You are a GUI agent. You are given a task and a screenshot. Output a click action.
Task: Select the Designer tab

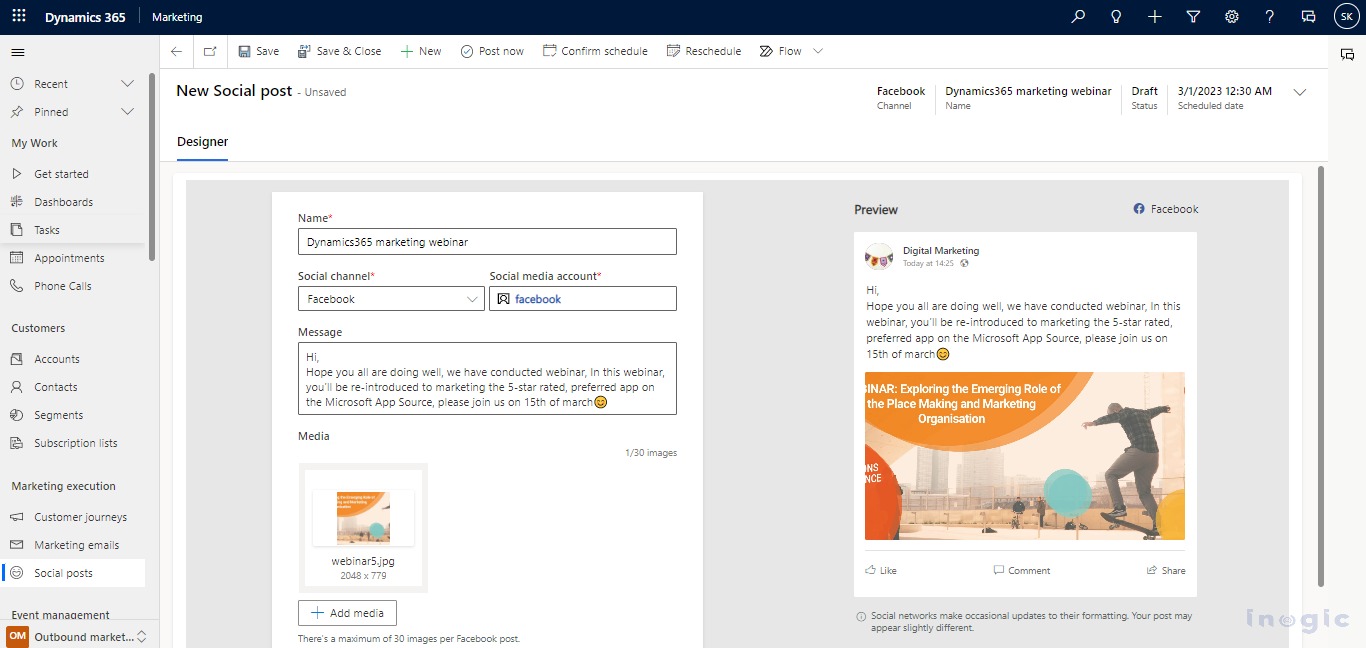(203, 142)
